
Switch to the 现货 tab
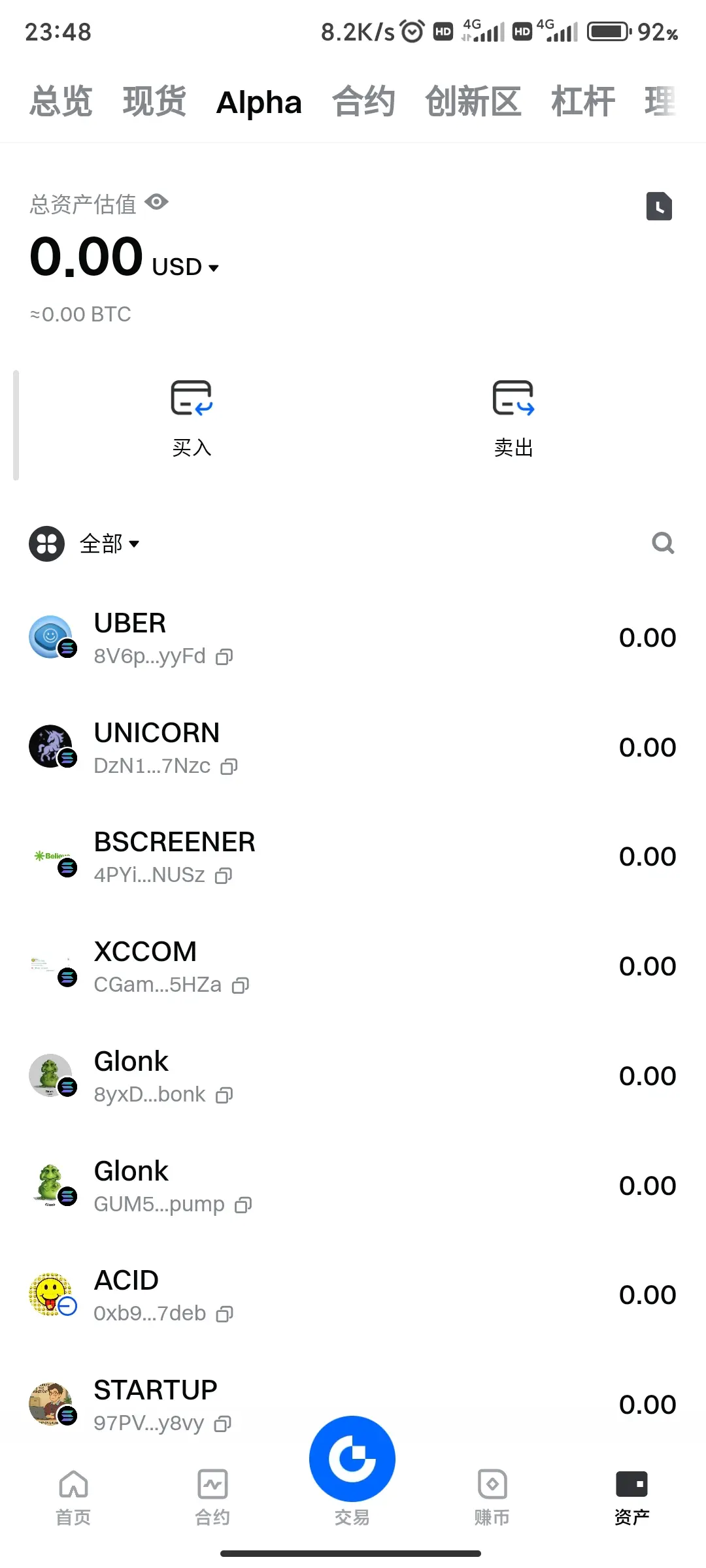tap(154, 102)
